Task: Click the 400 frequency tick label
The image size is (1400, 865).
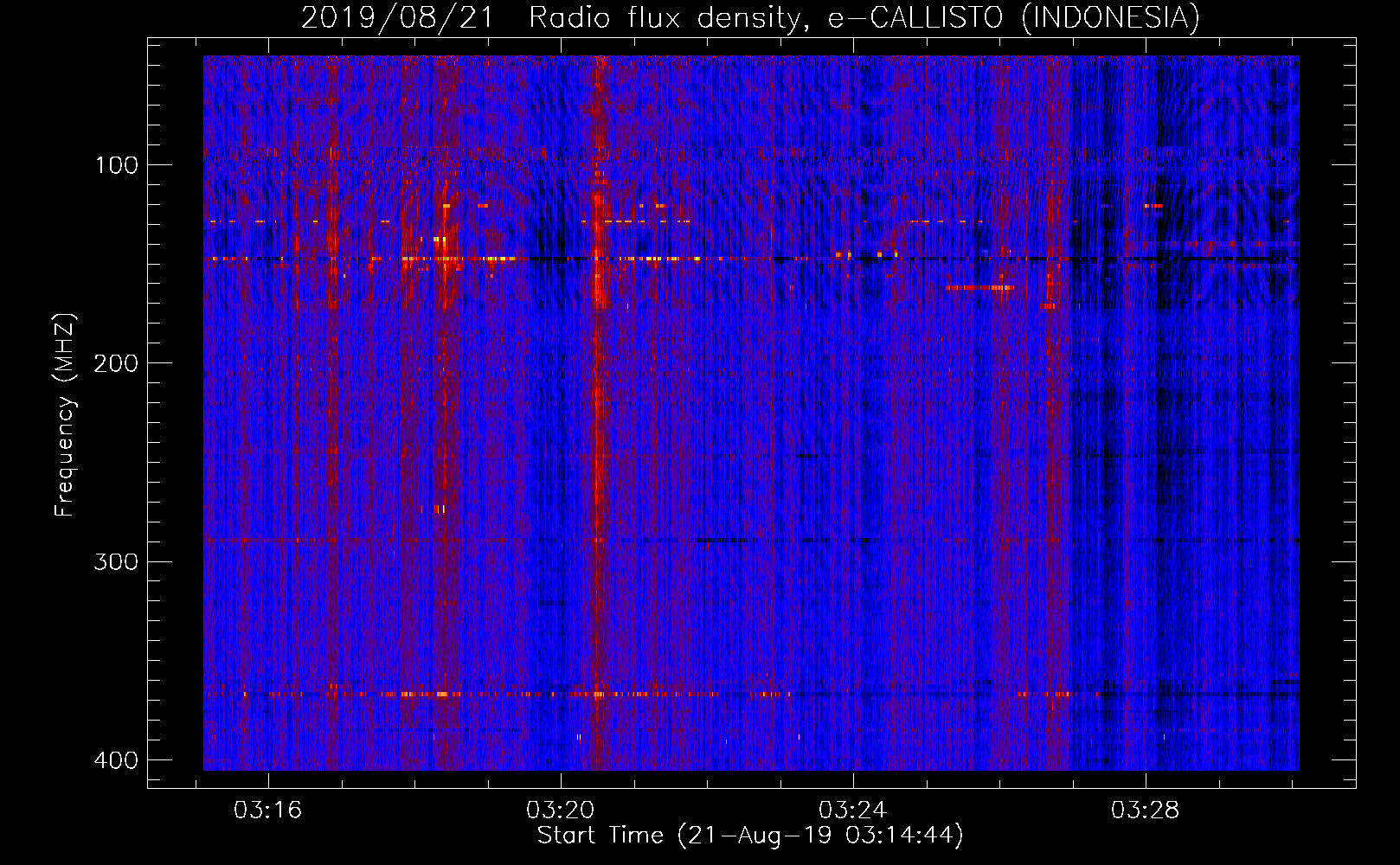Action: tap(116, 760)
